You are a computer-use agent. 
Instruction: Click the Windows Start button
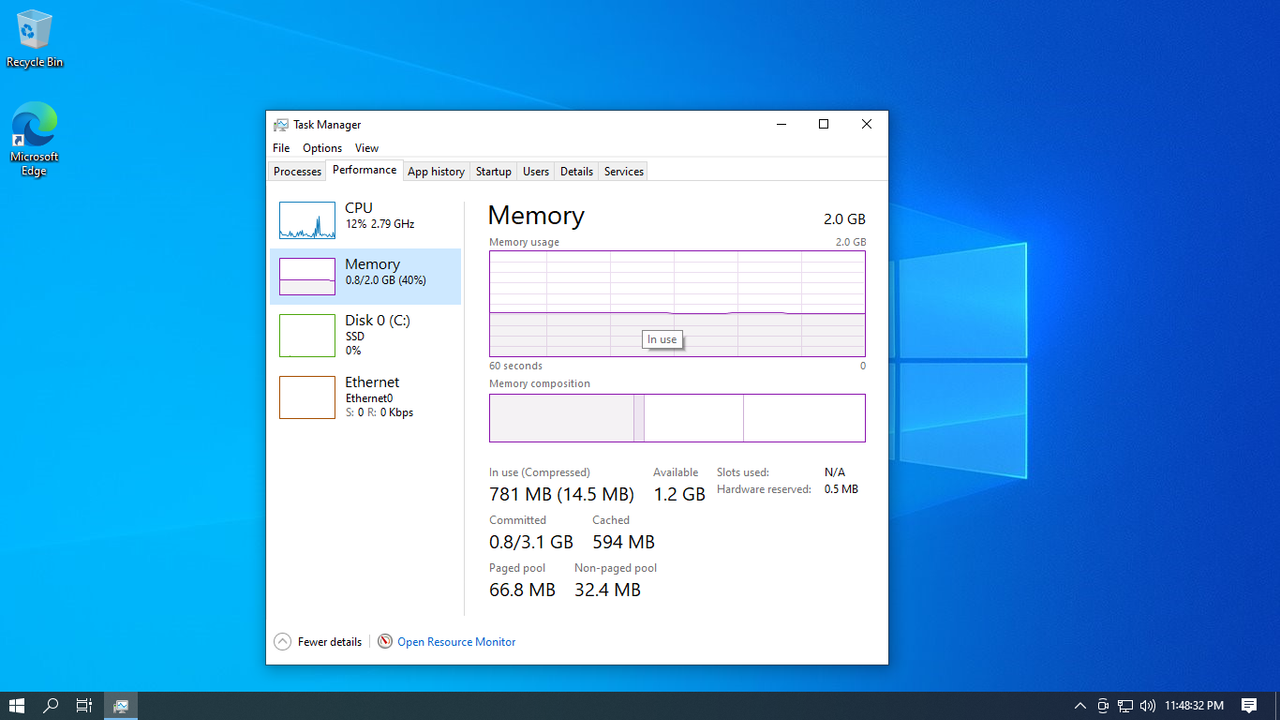(17, 706)
